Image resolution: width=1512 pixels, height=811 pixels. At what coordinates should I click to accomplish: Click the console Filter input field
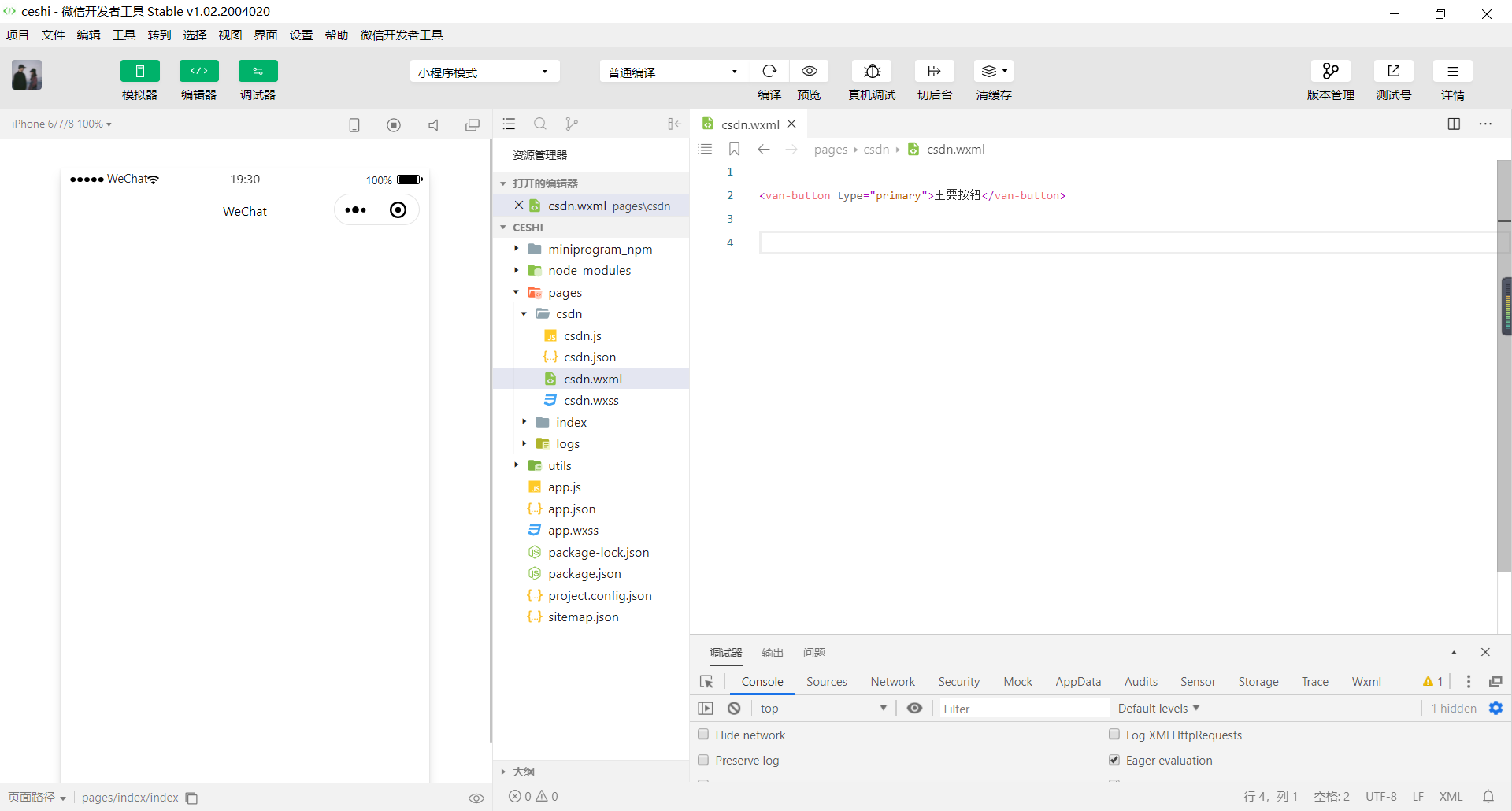[1024, 709]
